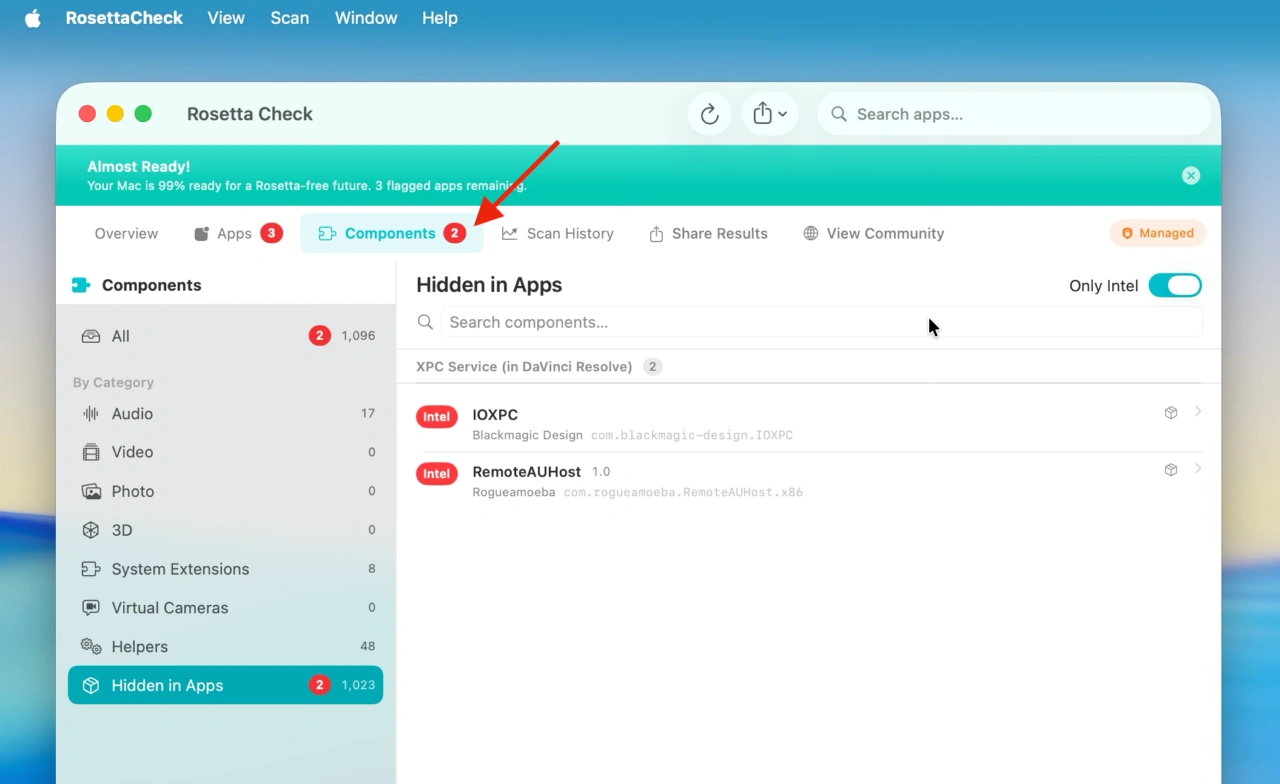1280x784 pixels.
Task: Click the magnifier icon in Search apps
Action: click(839, 114)
